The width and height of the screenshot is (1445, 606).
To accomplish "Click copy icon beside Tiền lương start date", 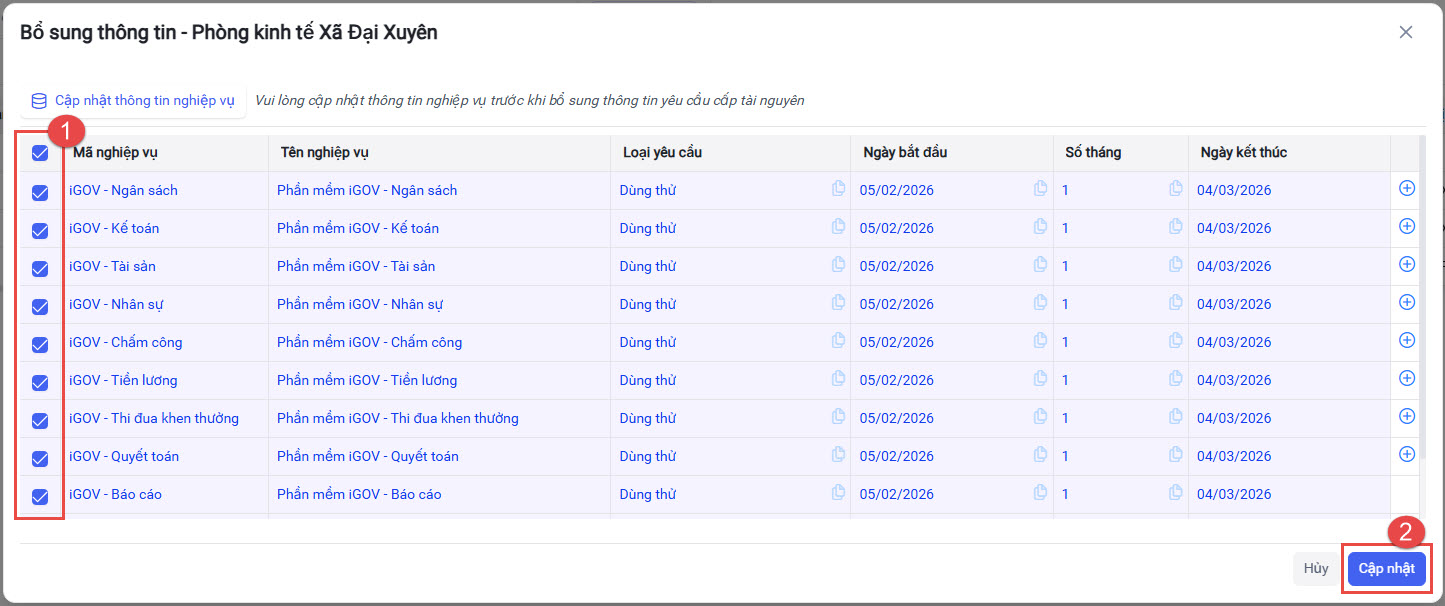I will pyautogui.click(x=1041, y=378).
